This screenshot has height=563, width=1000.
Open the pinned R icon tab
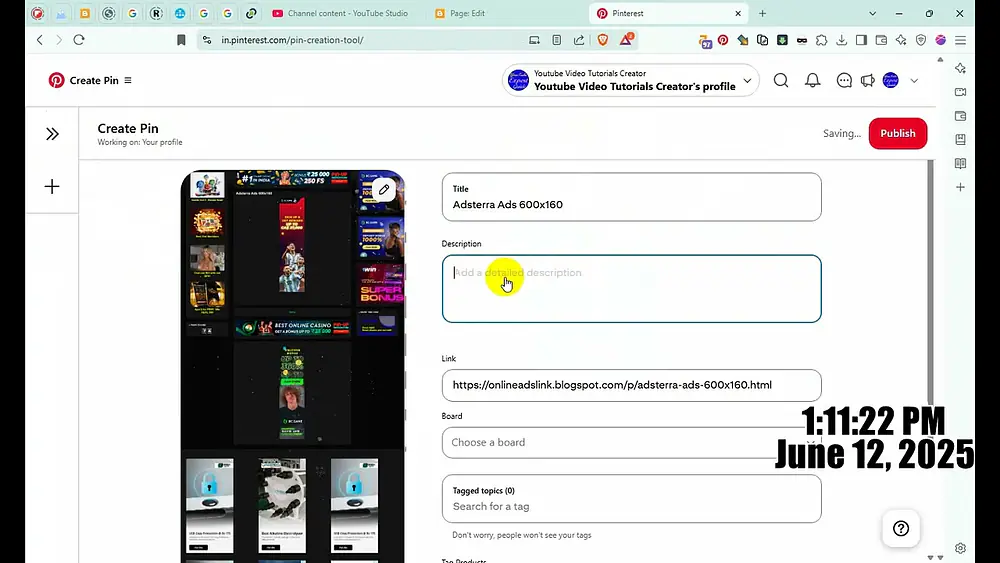tap(156, 13)
